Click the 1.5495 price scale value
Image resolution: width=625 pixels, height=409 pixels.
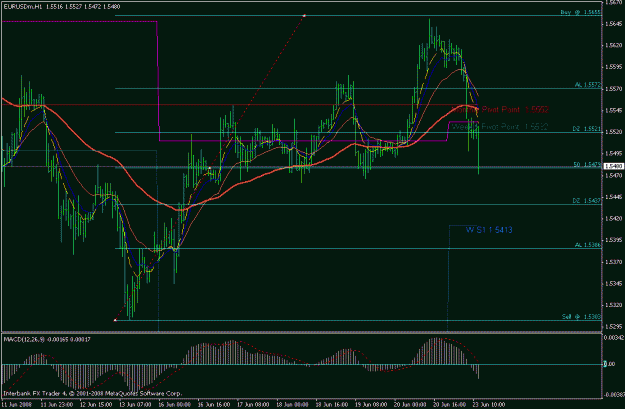click(x=614, y=153)
